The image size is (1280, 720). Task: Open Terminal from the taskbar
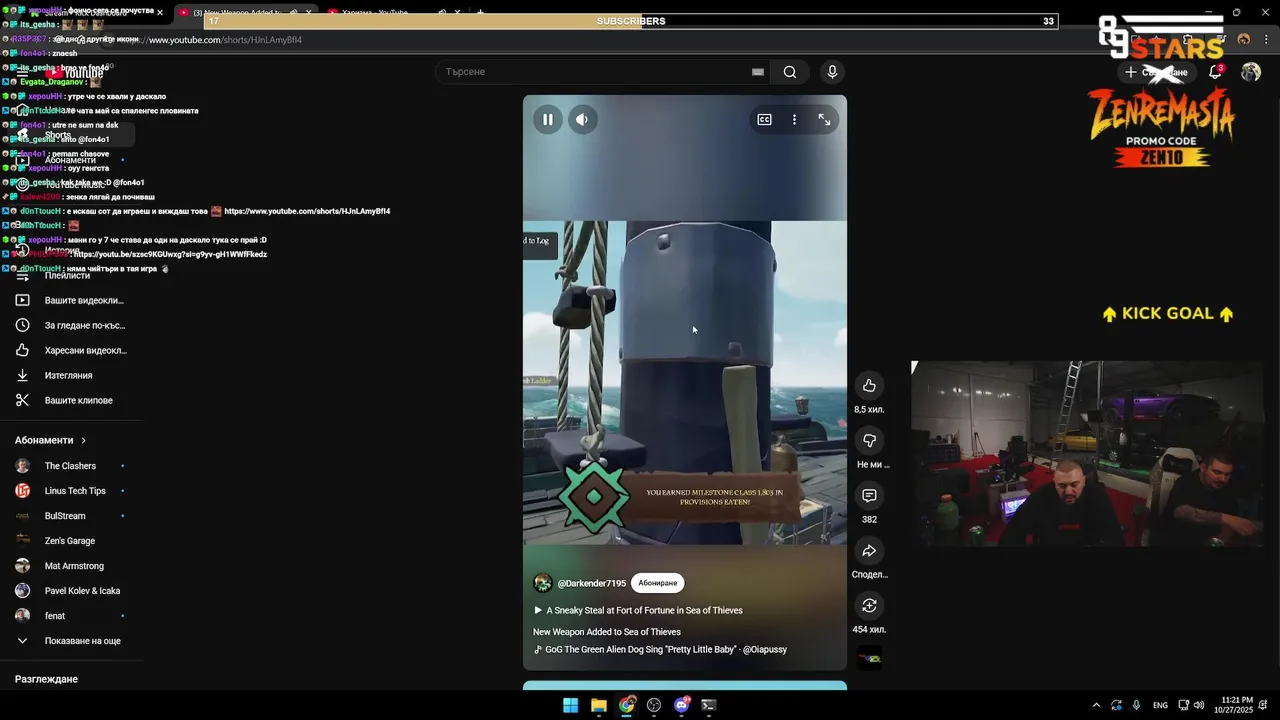click(x=709, y=705)
